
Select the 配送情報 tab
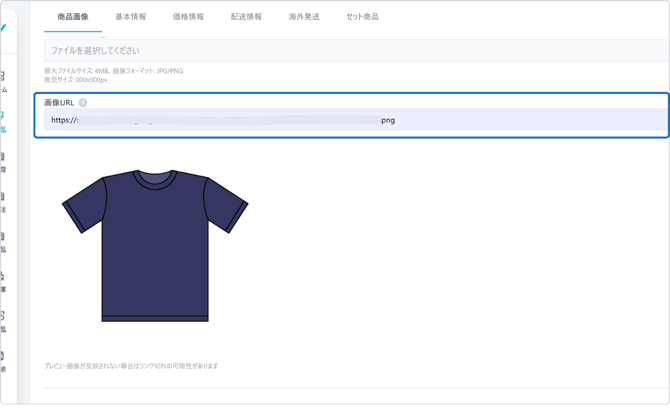[x=246, y=17]
